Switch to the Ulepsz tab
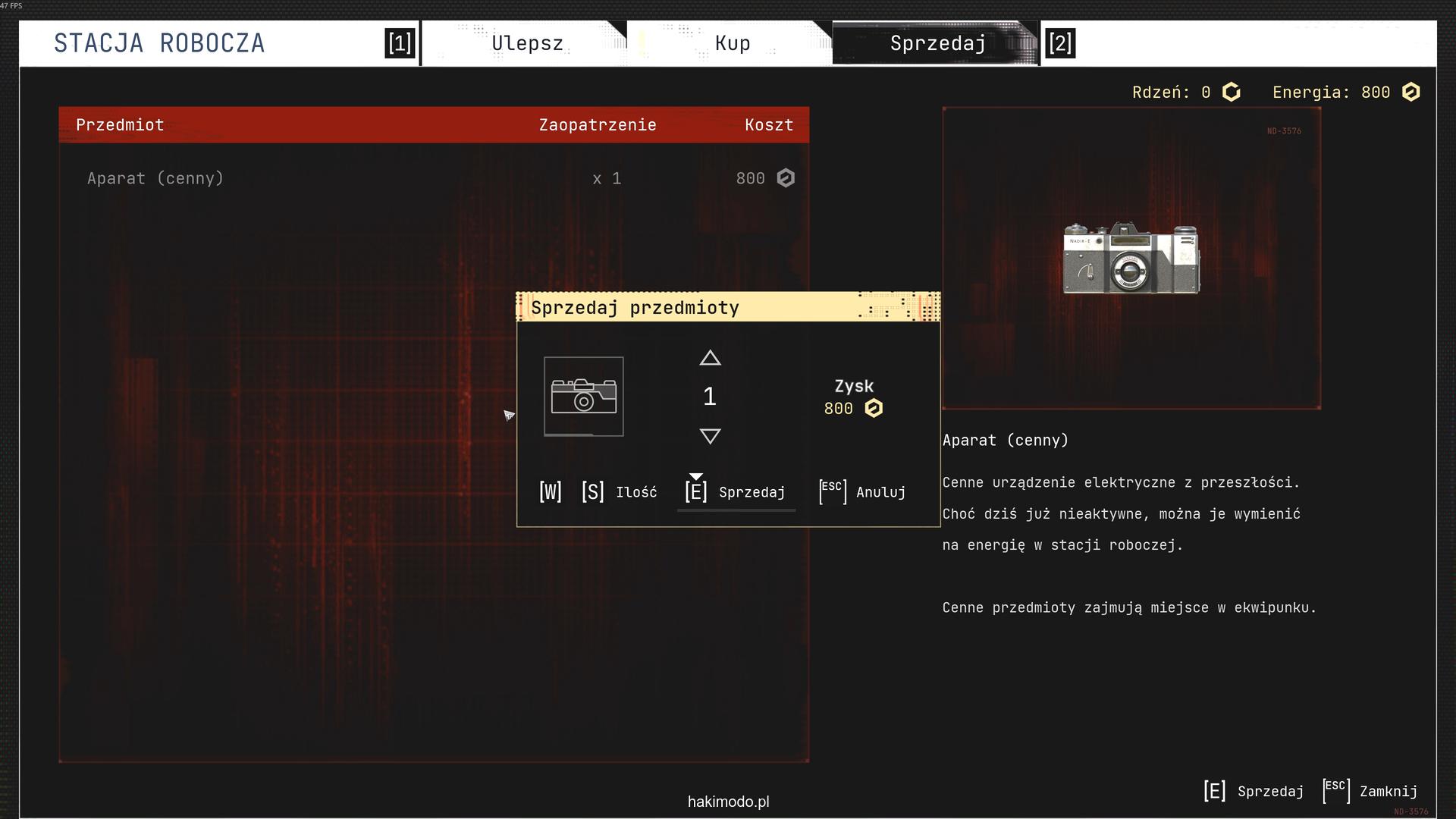Viewport: 1456px width, 819px height. (527, 43)
